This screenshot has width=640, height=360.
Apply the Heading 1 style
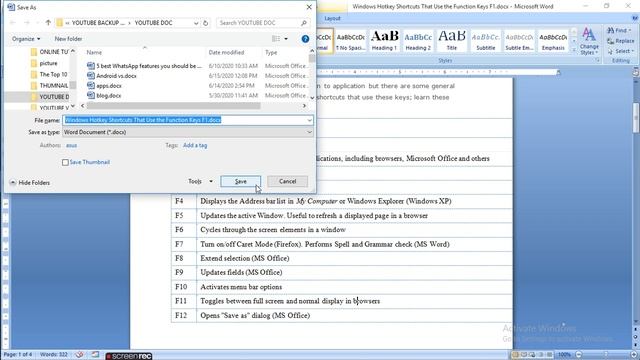point(384,40)
